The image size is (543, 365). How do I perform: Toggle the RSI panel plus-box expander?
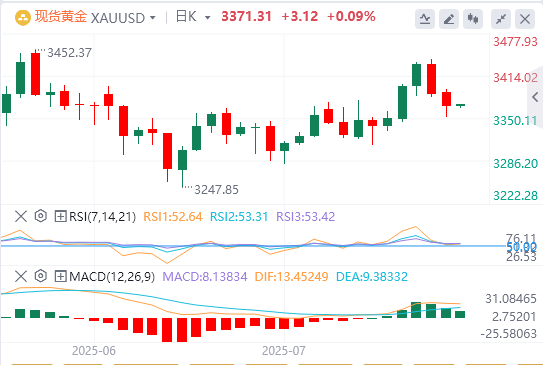click(61, 216)
